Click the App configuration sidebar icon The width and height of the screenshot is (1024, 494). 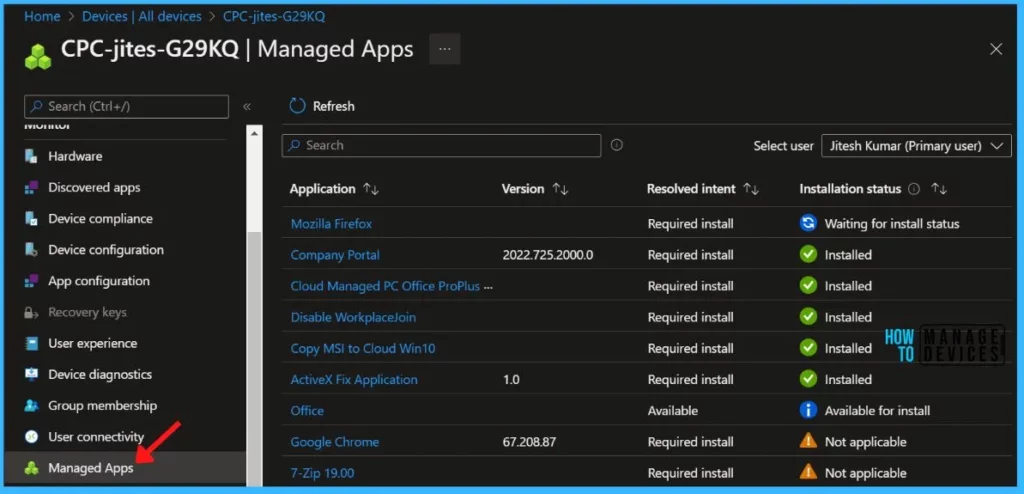click(x=31, y=281)
